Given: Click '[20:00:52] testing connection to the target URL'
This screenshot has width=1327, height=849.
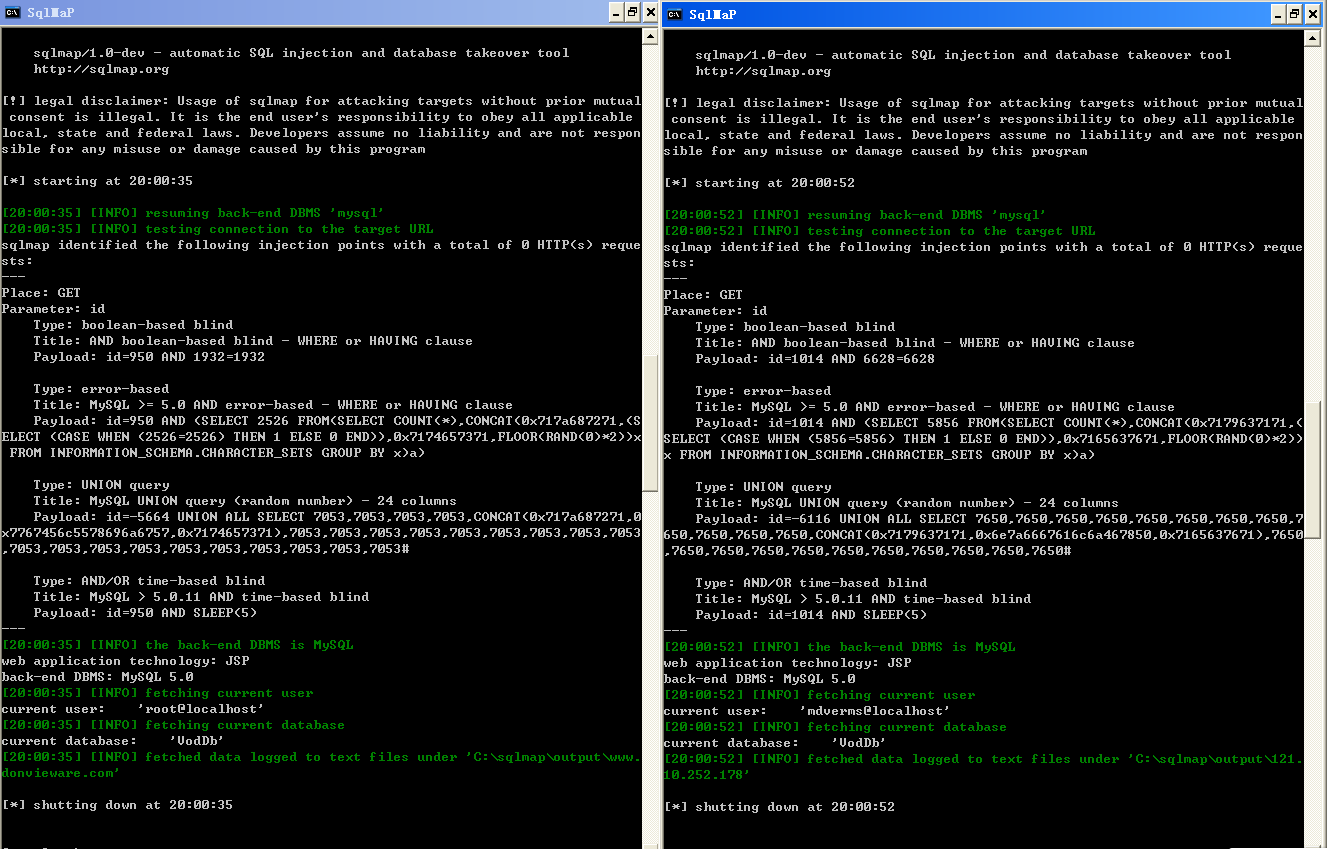Looking at the screenshot, I should (879, 231).
